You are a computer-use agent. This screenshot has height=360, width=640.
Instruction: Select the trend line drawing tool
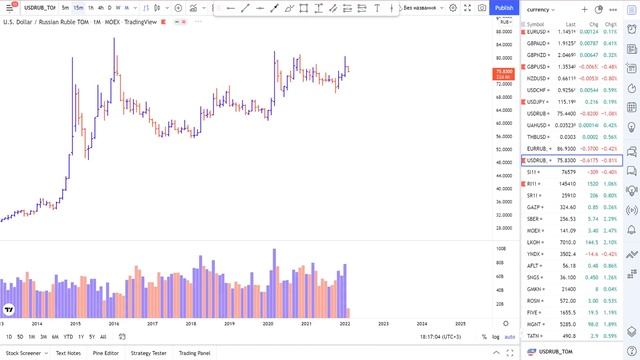pos(245,8)
